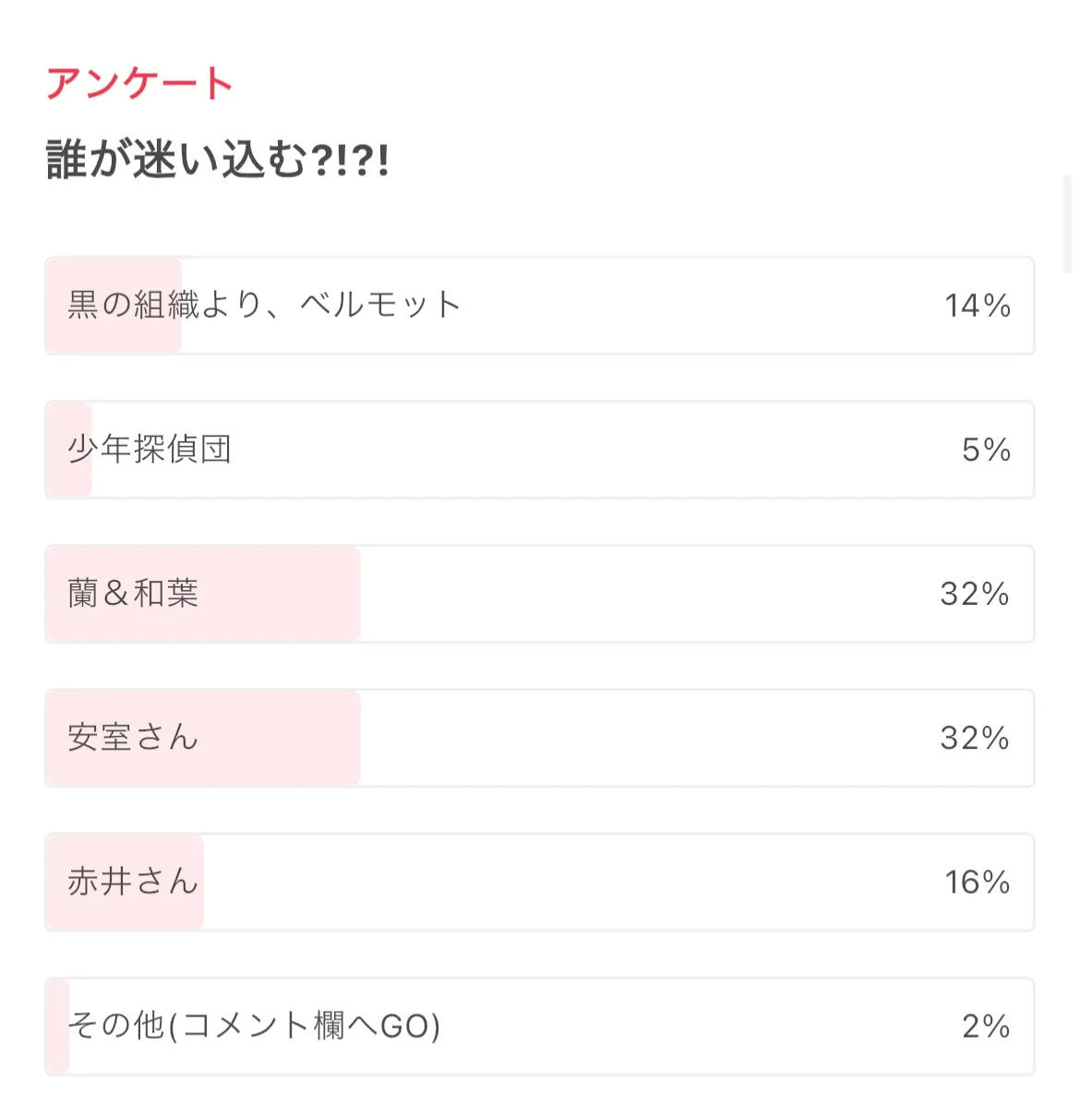
Task: Click the 14% result label
Action: pos(977,306)
